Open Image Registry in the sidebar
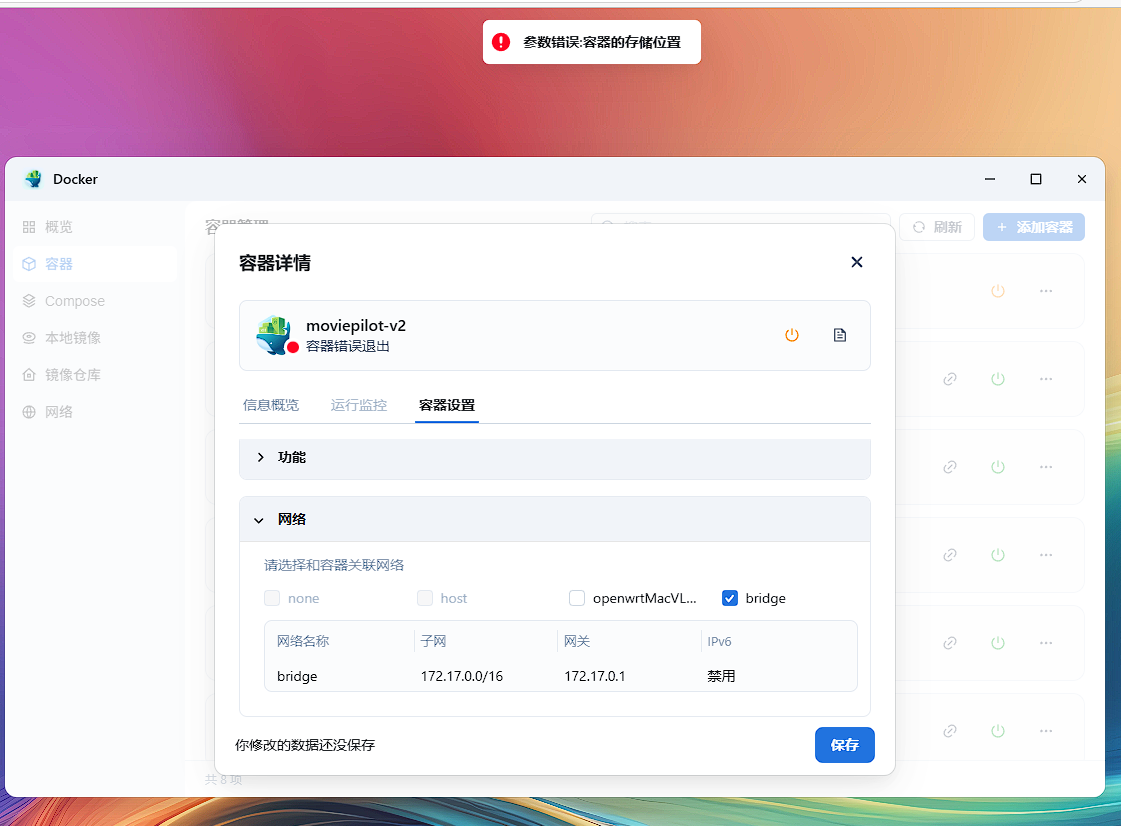This screenshot has height=826, width=1121. [x=72, y=375]
